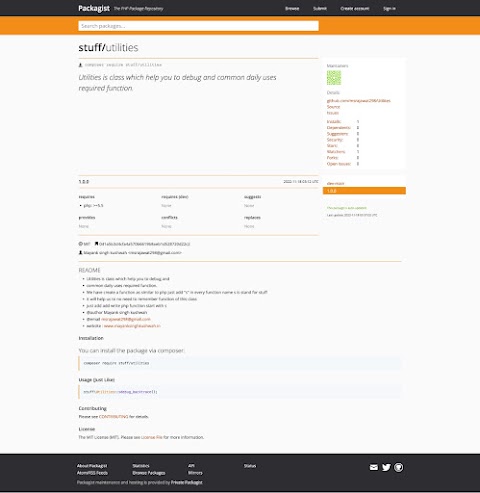Open the GitHub icon in footer

[398, 467]
